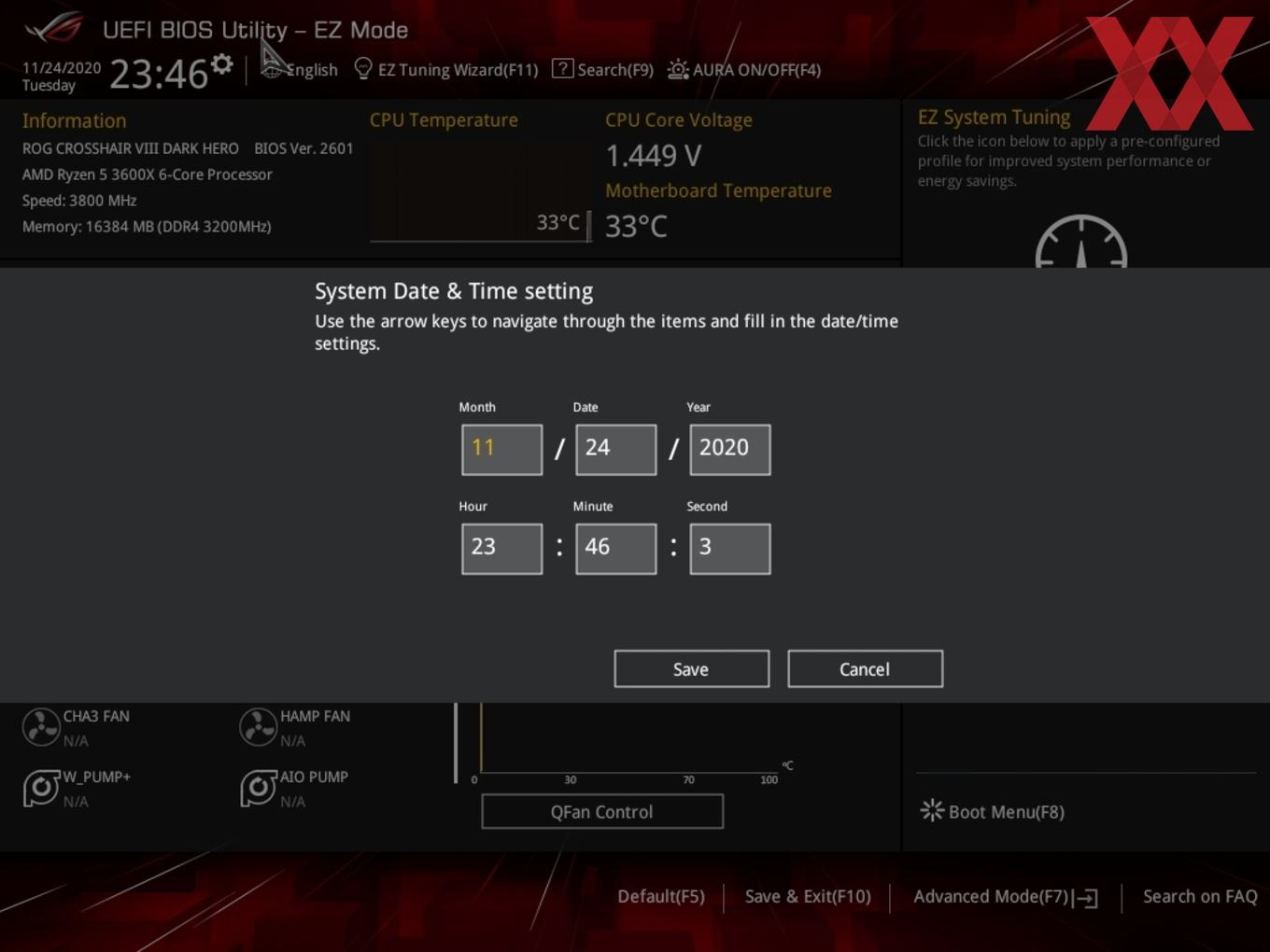Cancel the date and time dialog

tap(865, 668)
